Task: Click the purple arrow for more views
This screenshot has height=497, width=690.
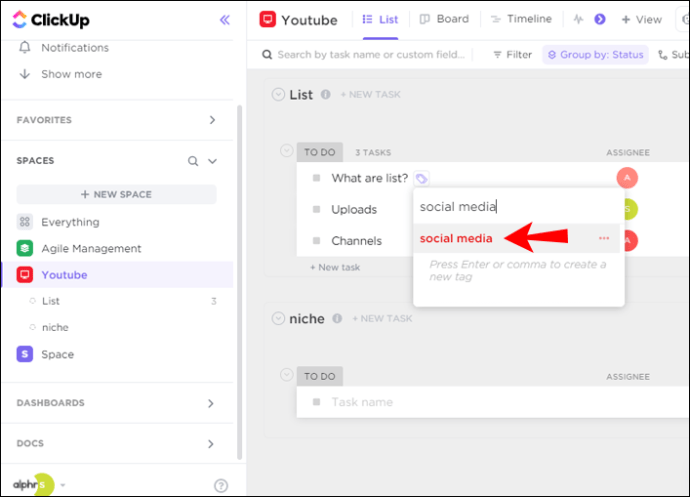Action: pos(600,19)
